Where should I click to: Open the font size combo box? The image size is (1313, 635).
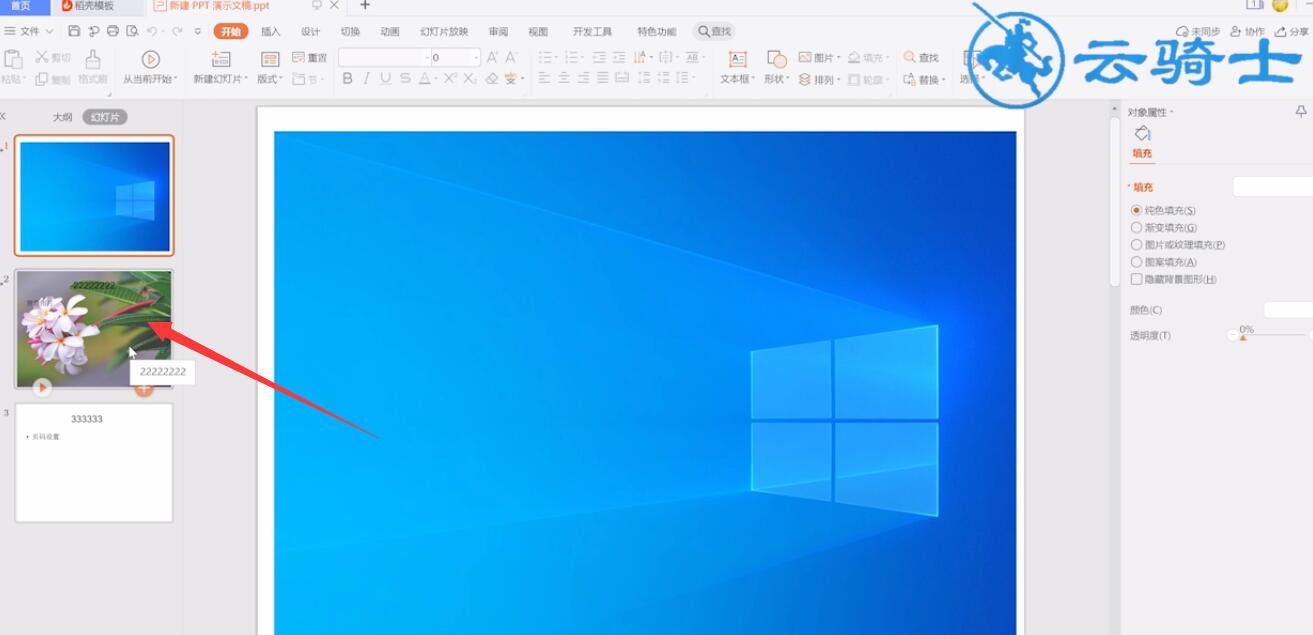[x=455, y=58]
